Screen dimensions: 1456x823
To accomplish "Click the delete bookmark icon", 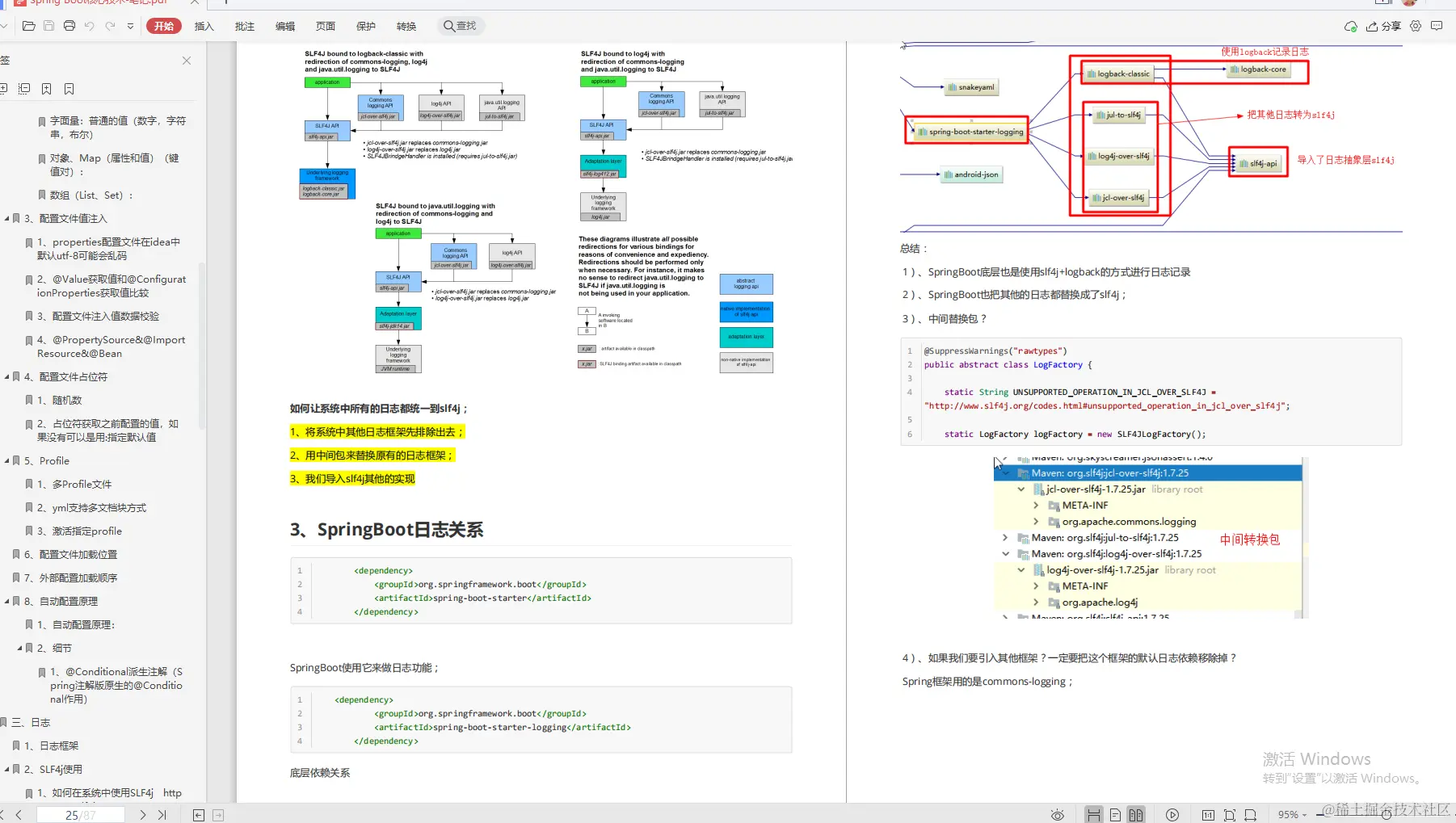I will (x=69, y=89).
